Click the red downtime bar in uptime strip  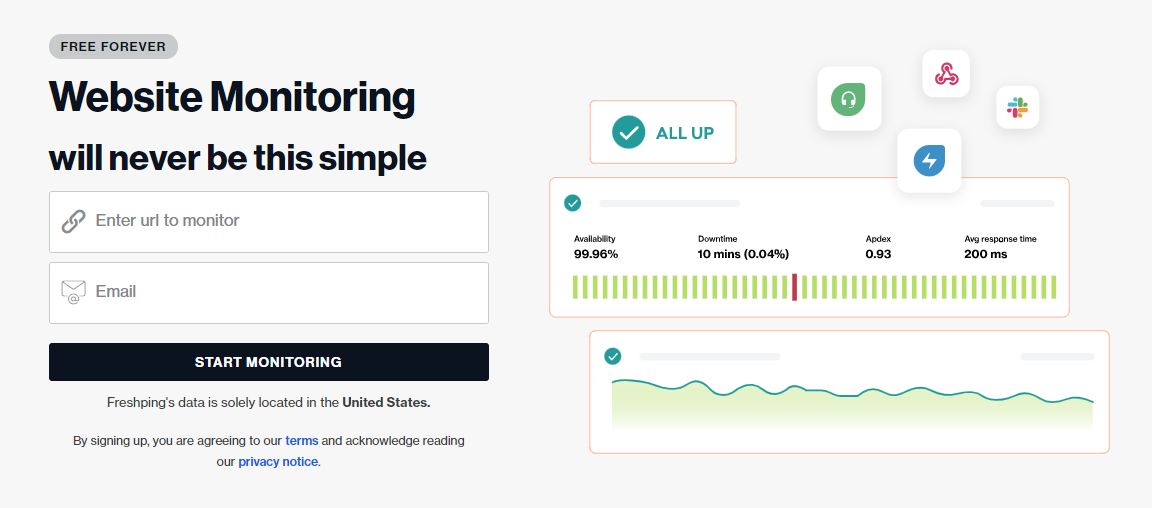point(794,287)
